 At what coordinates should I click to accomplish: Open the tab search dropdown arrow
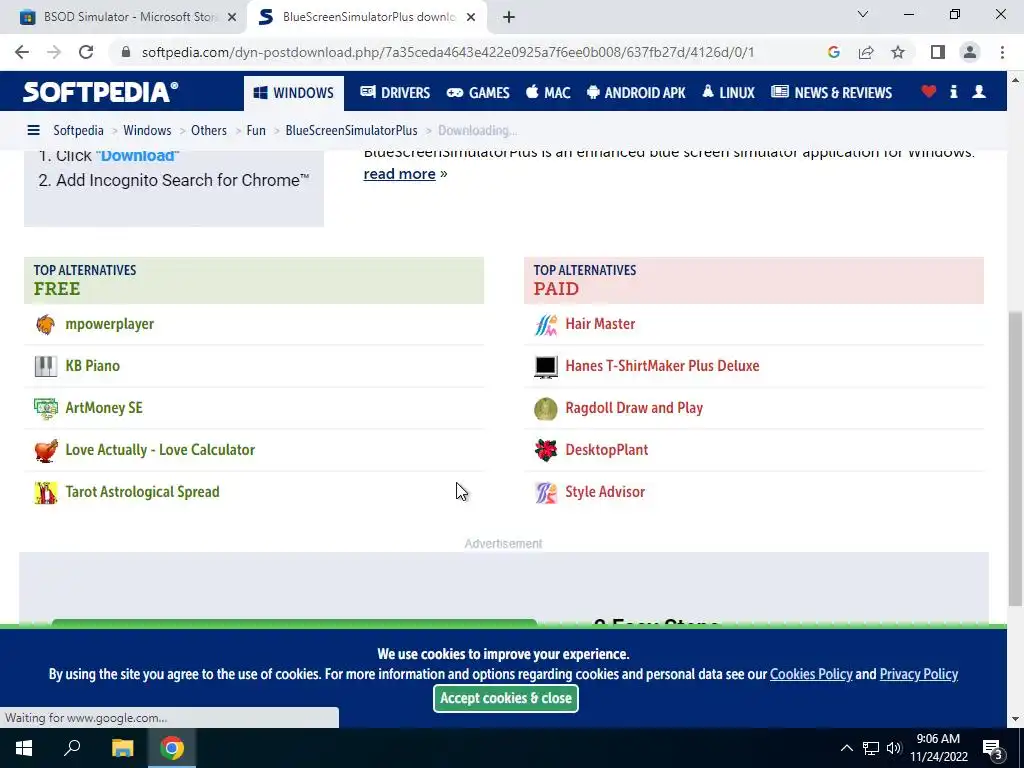(863, 14)
